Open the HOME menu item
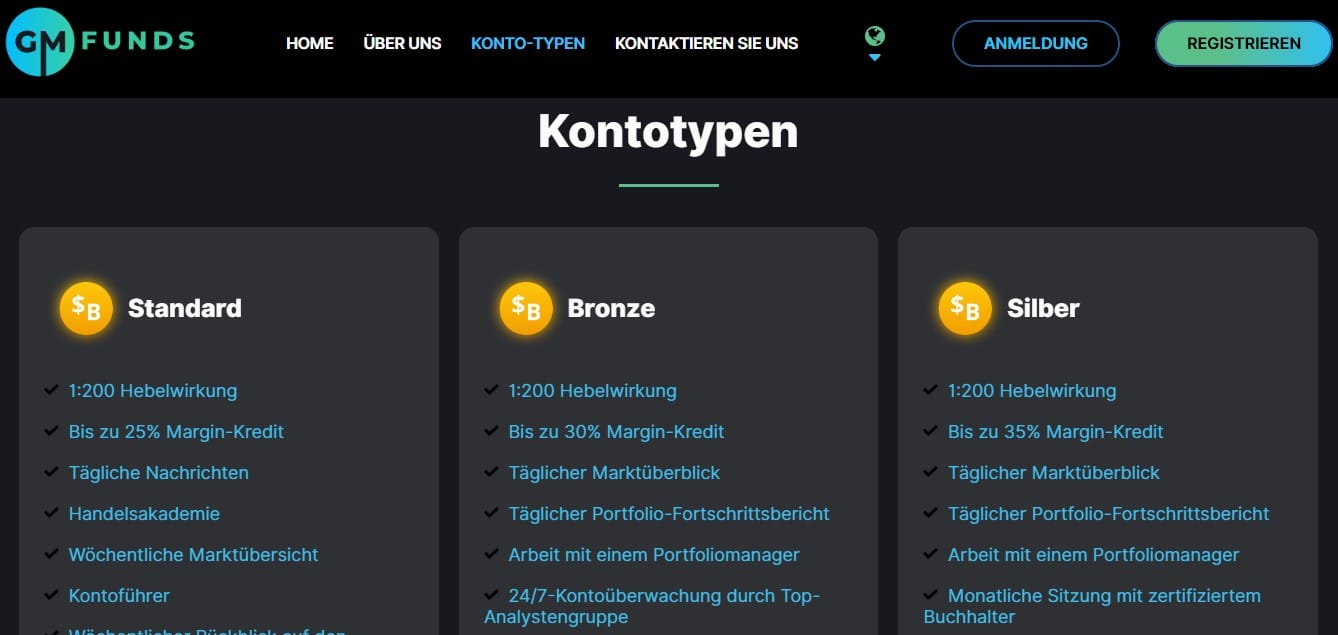The width and height of the screenshot is (1338, 635). click(x=309, y=43)
